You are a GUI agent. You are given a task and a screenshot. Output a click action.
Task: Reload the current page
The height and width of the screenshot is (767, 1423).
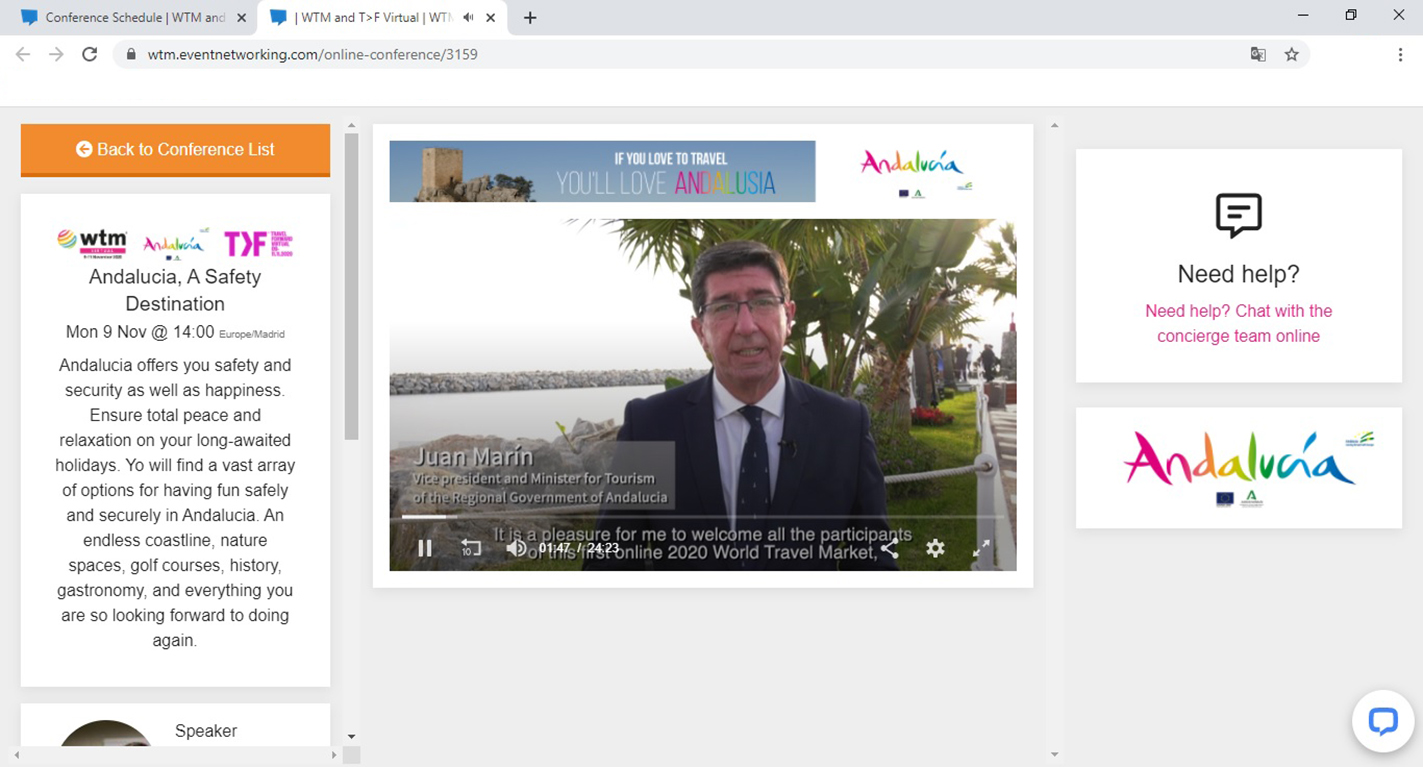(90, 55)
